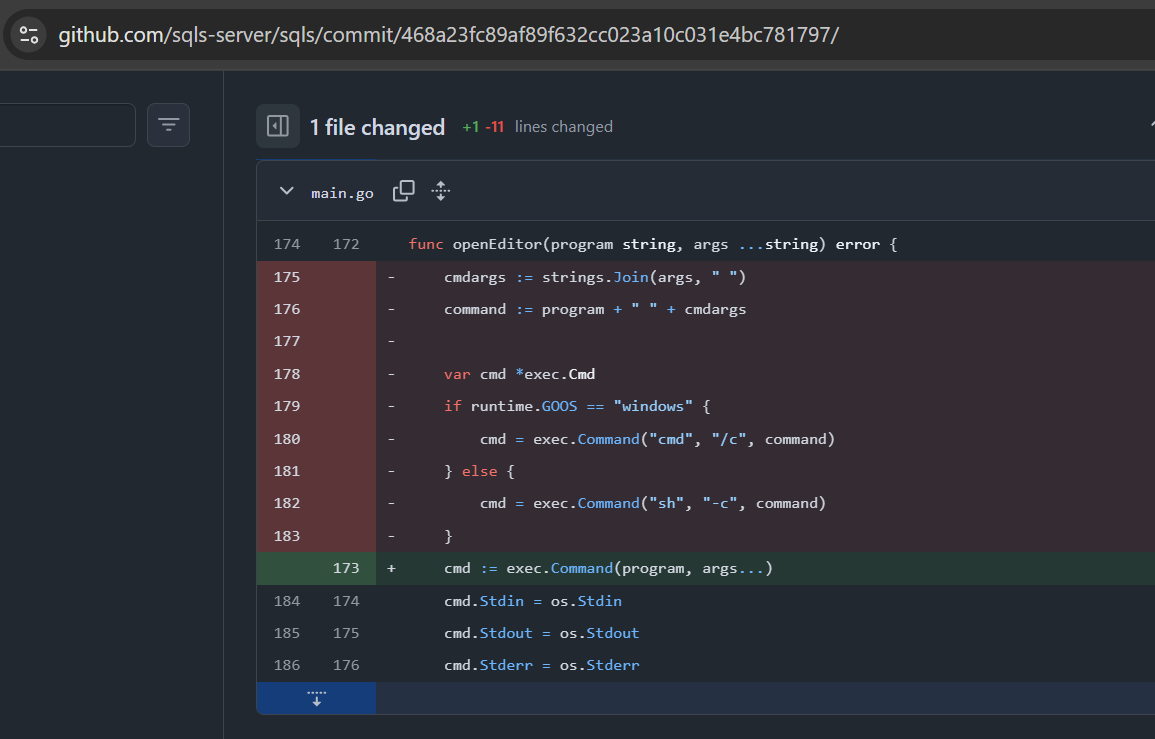Copy the main.go file path
Image resolution: width=1155 pixels, height=739 pixels.
(403, 189)
